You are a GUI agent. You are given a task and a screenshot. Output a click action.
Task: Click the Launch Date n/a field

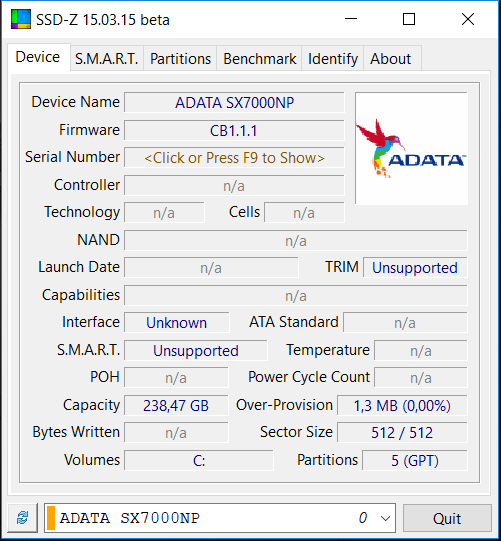click(x=211, y=268)
